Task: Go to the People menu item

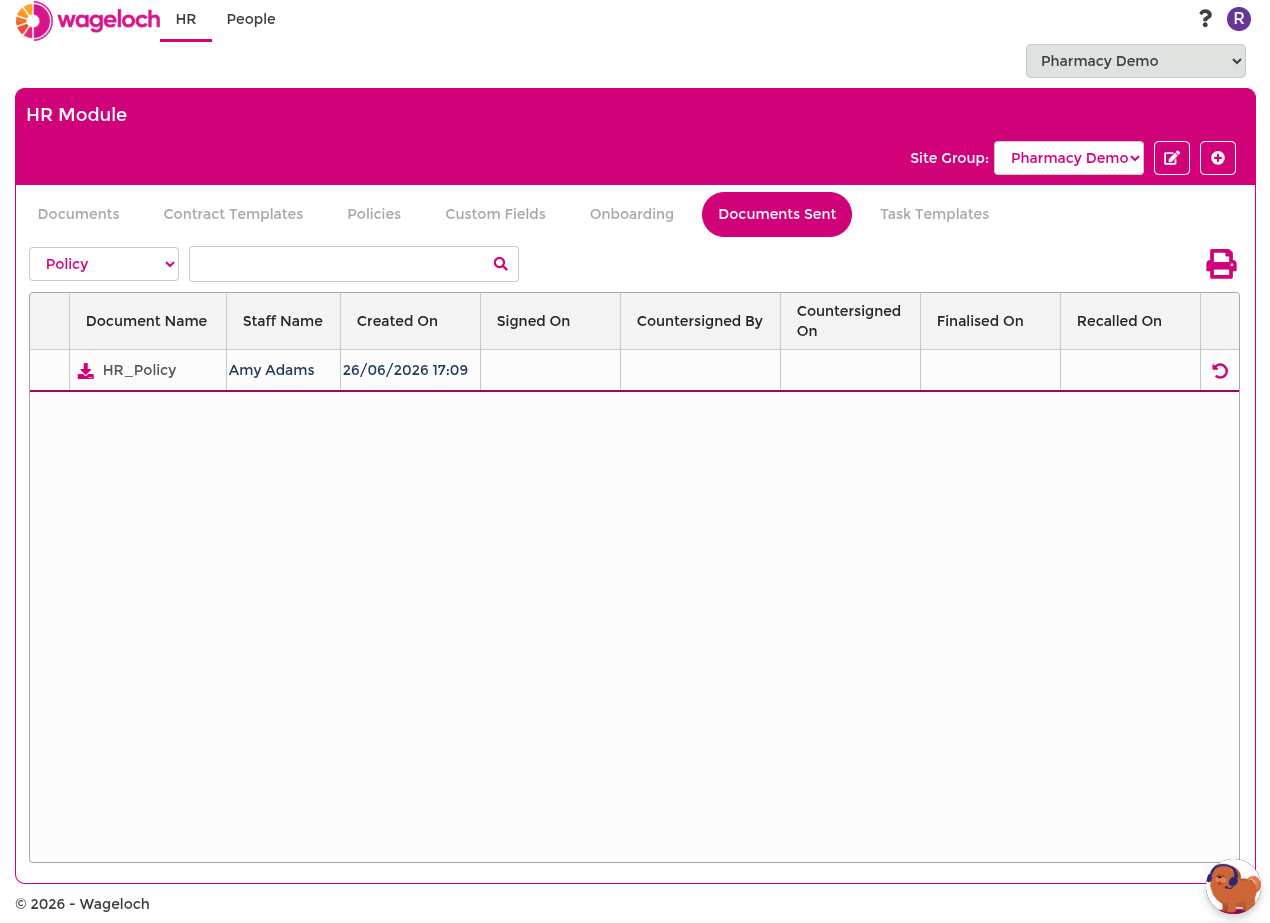Action: [x=251, y=19]
